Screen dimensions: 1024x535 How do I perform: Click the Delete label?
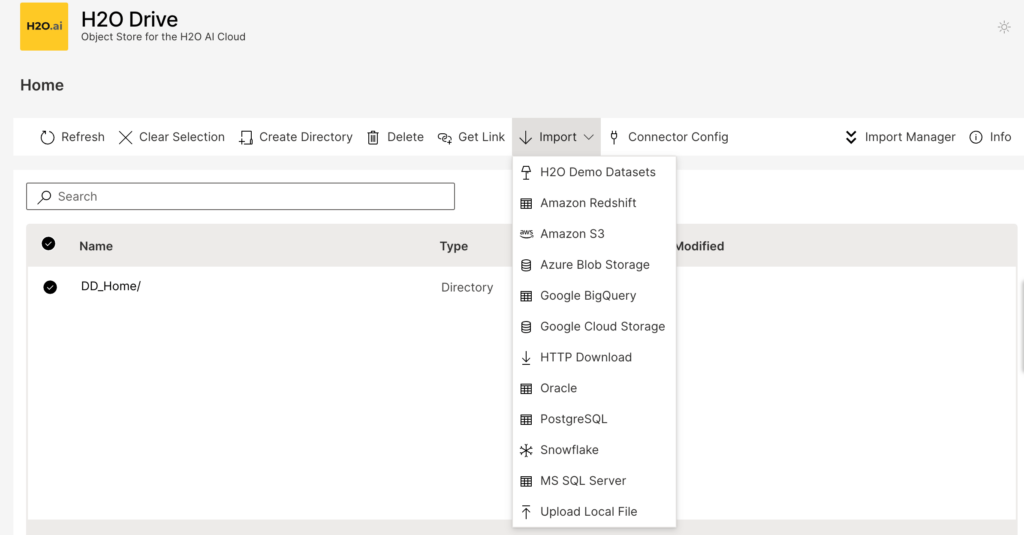click(405, 137)
